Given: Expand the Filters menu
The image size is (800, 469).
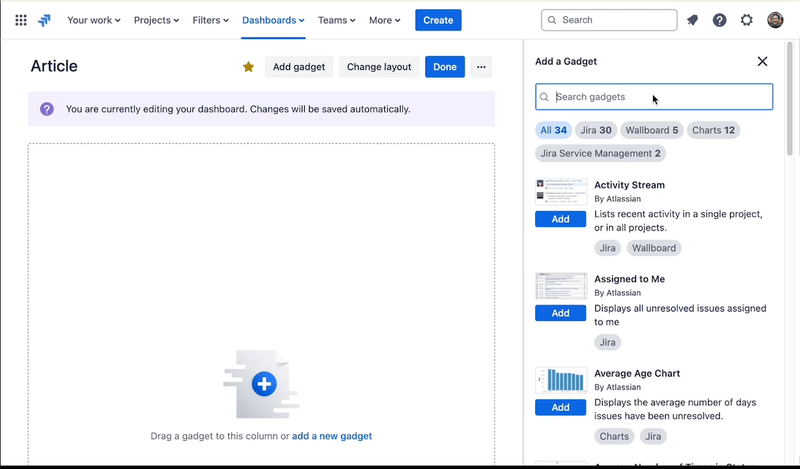Looking at the screenshot, I should (210, 20).
